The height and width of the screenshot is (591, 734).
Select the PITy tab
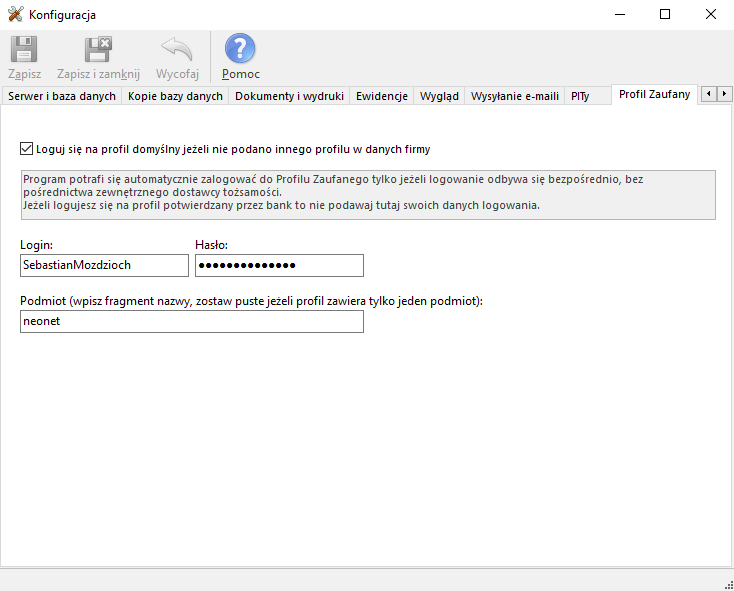pyautogui.click(x=580, y=96)
